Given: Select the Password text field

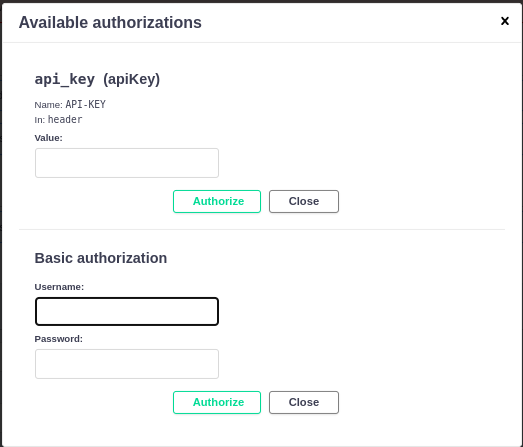Looking at the screenshot, I should [x=127, y=364].
